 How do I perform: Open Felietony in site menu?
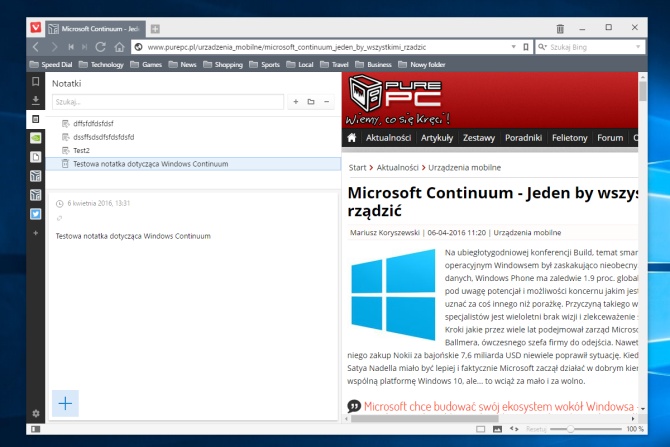pos(570,138)
